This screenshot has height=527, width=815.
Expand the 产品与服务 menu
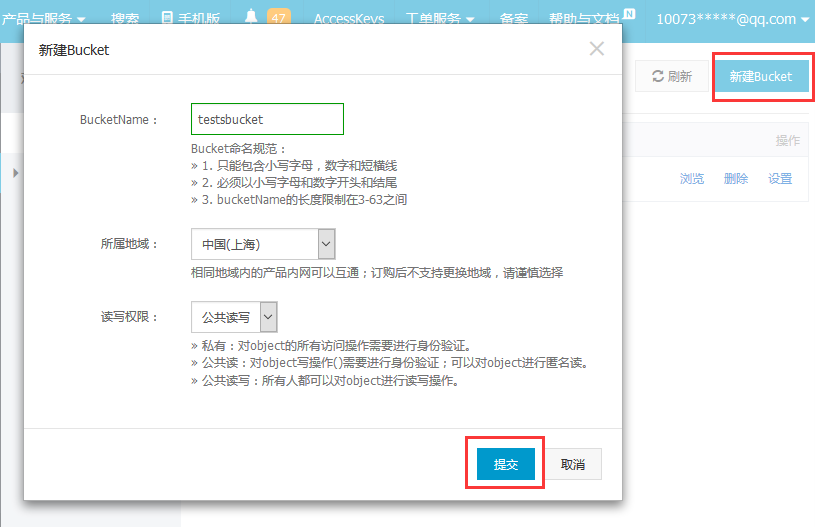coord(43,19)
